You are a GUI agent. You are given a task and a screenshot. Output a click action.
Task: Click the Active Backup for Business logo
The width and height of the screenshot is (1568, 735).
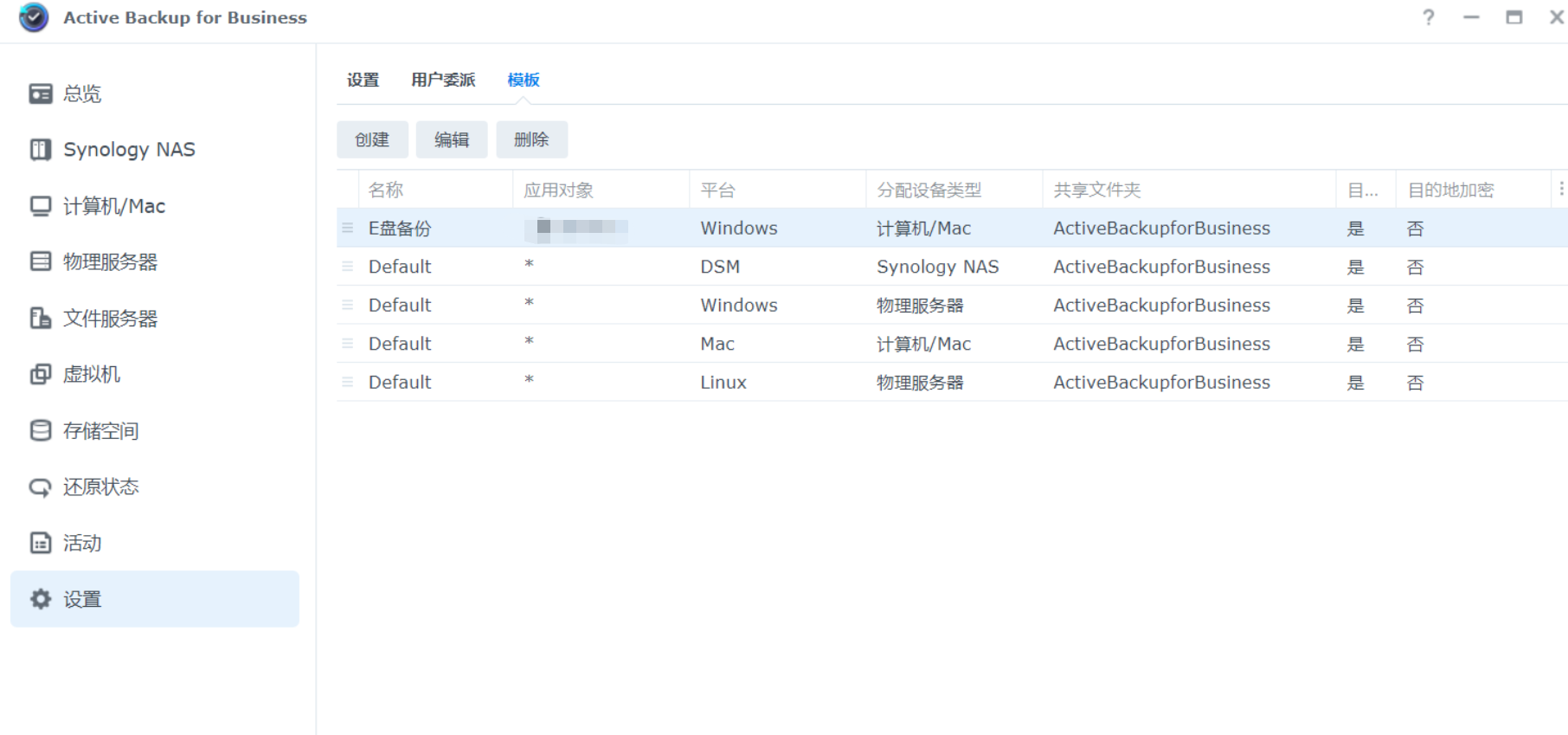[x=34, y=17]
